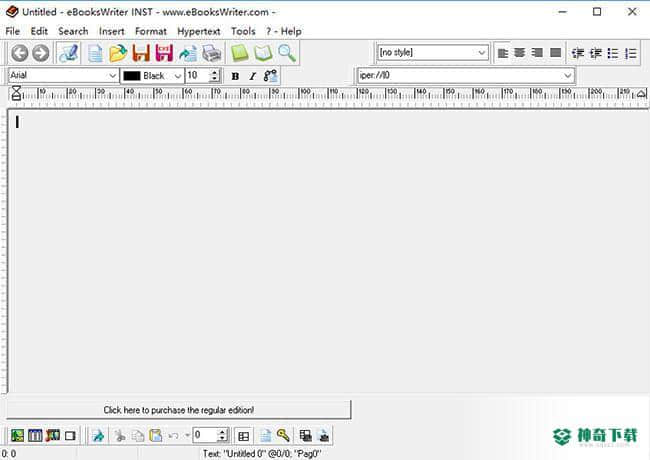
Task: Open a file using yellow folder icon
Action: tap(118, 53)
